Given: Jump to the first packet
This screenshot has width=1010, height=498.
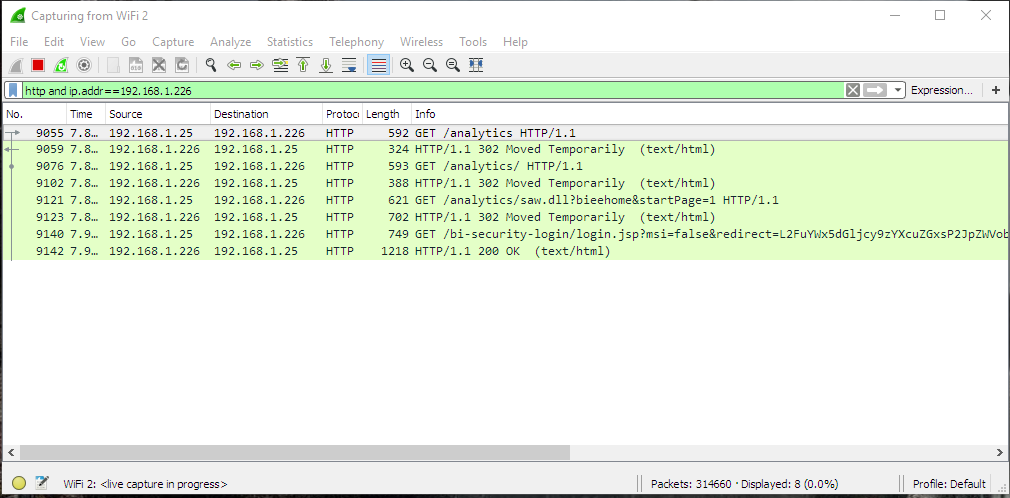Looking at the screenshot, I should (x=303, y=65).
